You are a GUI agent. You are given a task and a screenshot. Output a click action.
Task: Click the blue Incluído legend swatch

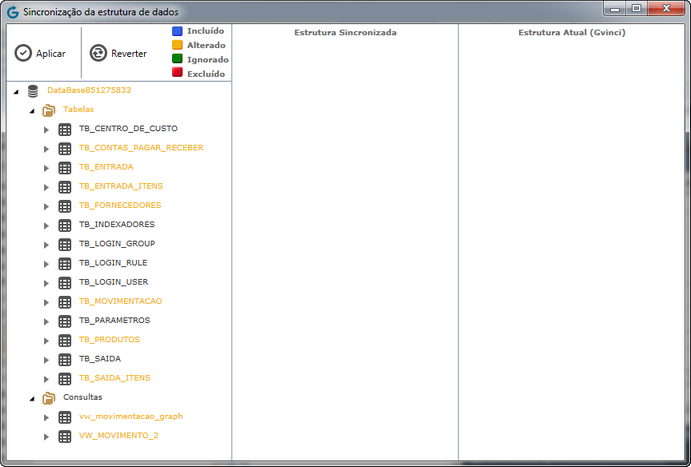pyautogui.click(x=177, y=31)
